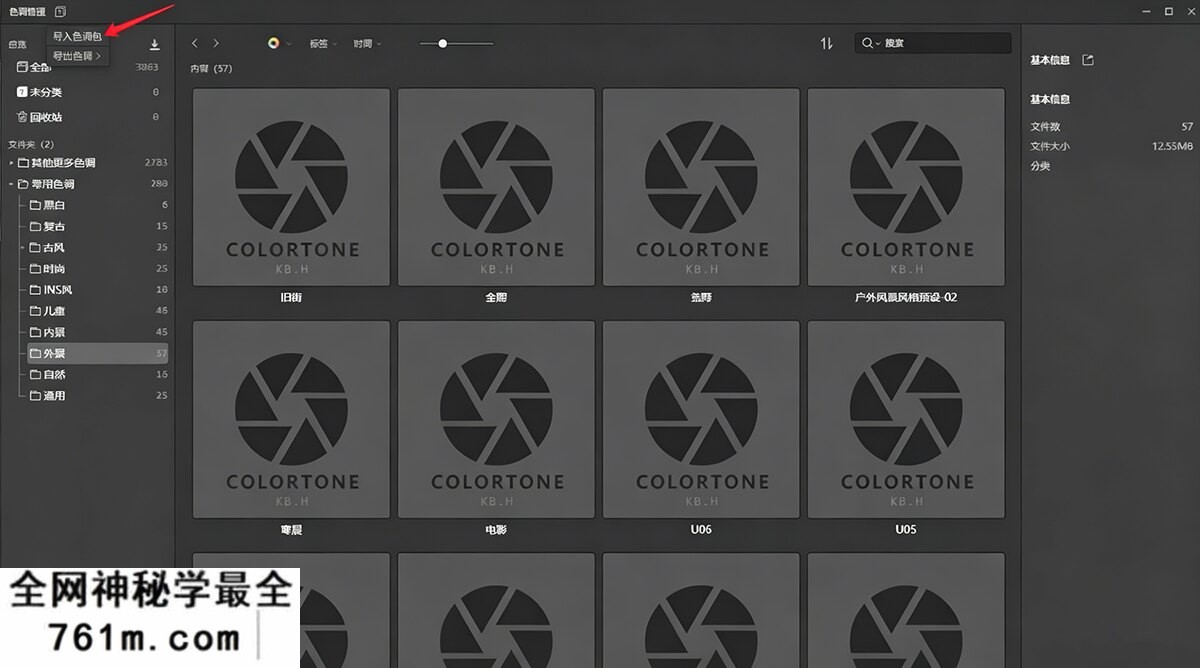
Task: Select the 寒晨 preset thumbnail
Action: click(291, 419)
